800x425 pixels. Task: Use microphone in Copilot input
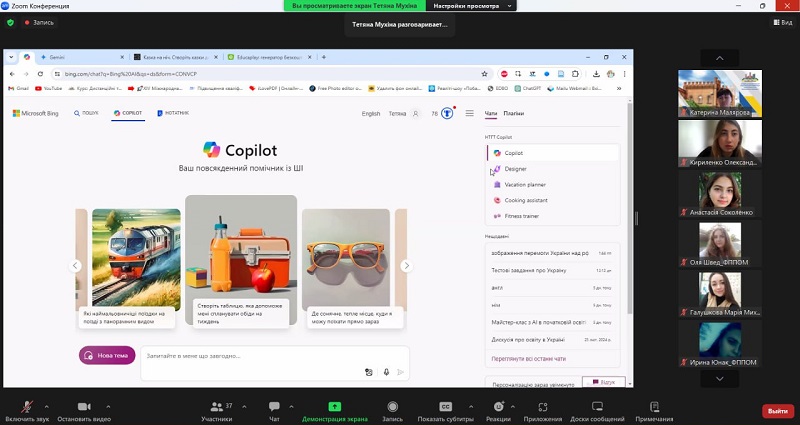[x=386, y=372]
